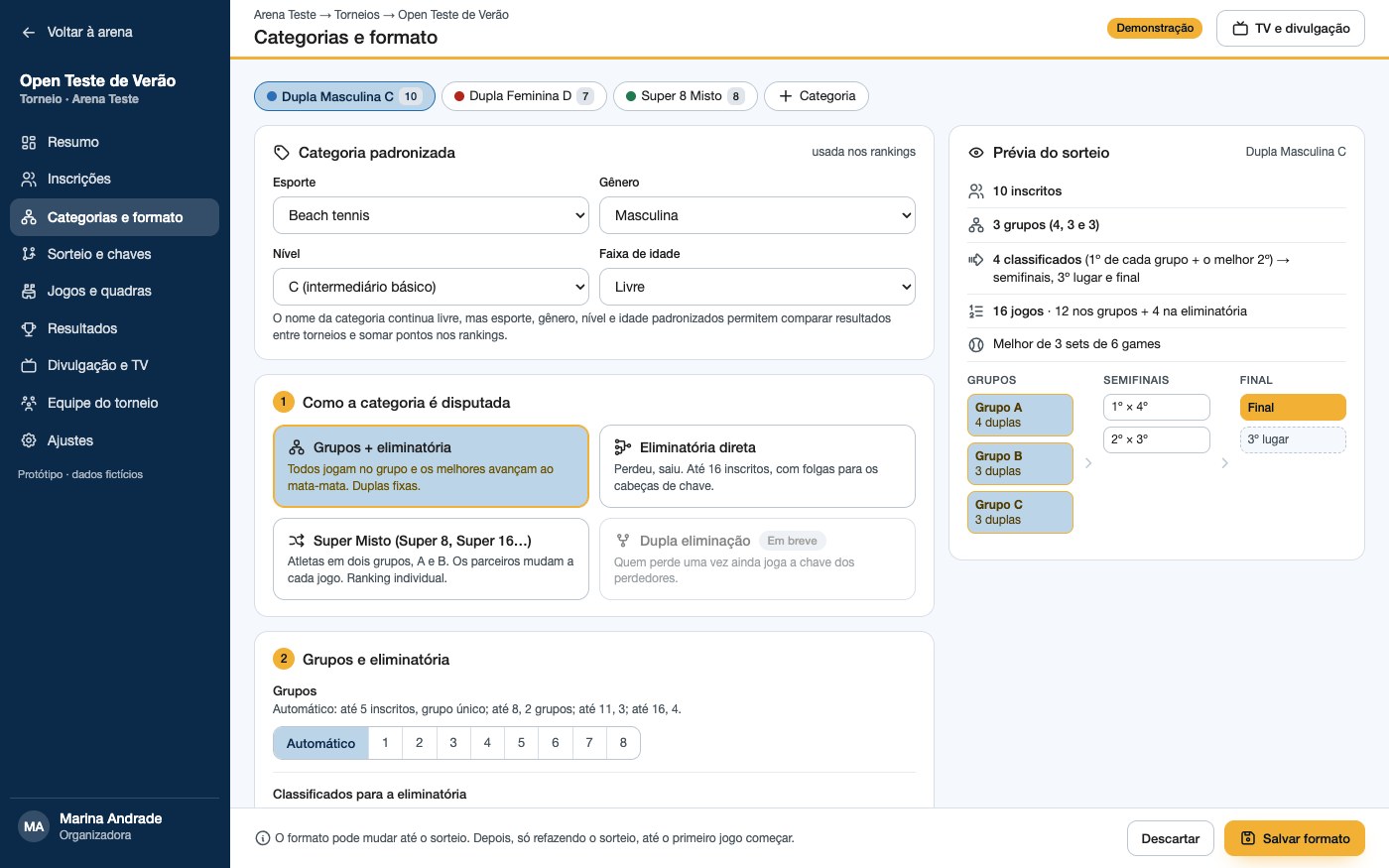
Task: Open the Nível dropdown showing C intermediário básico
Action: [431, 287]
